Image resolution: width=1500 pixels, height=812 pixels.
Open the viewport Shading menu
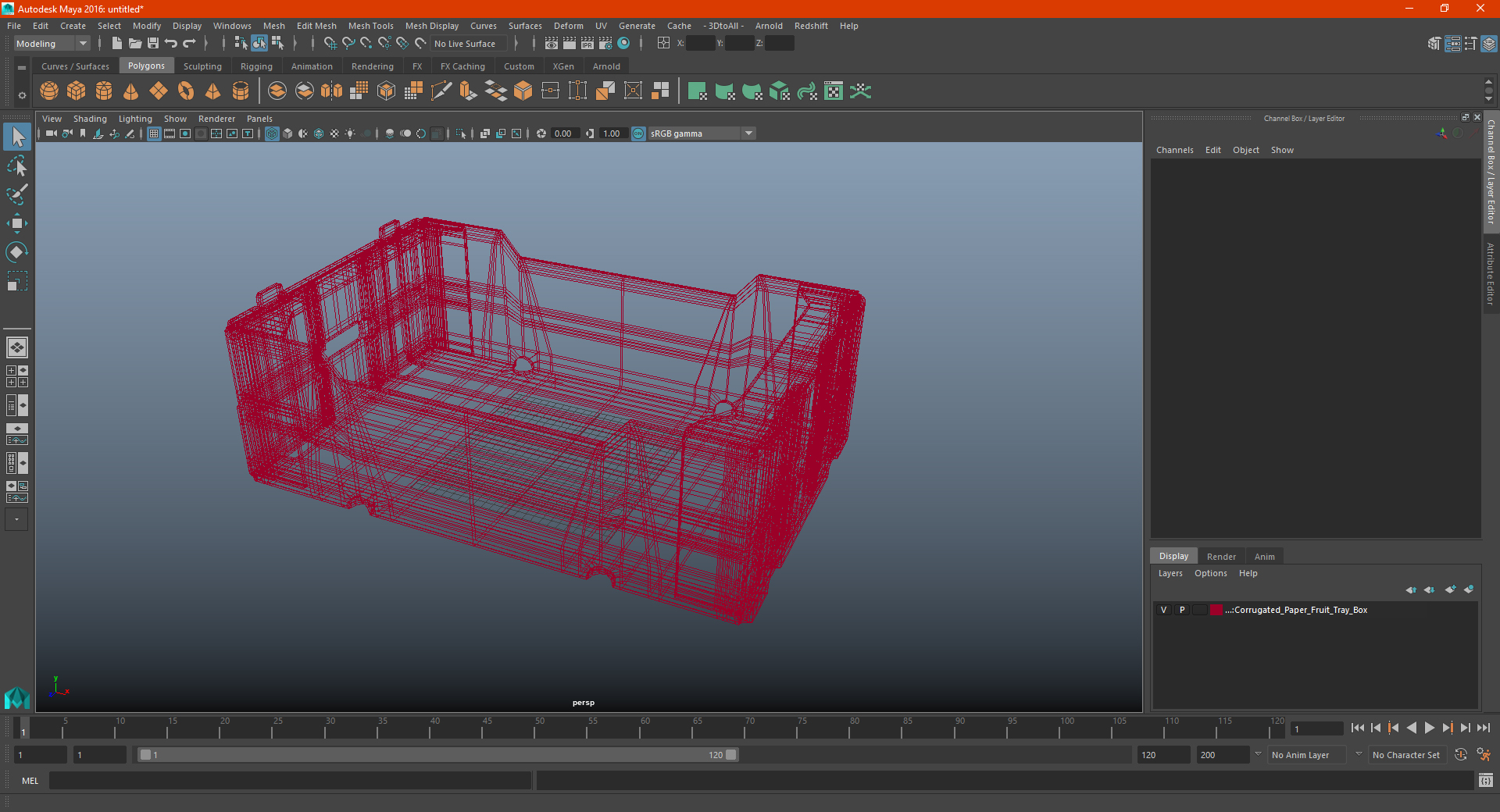coord(90,119)
